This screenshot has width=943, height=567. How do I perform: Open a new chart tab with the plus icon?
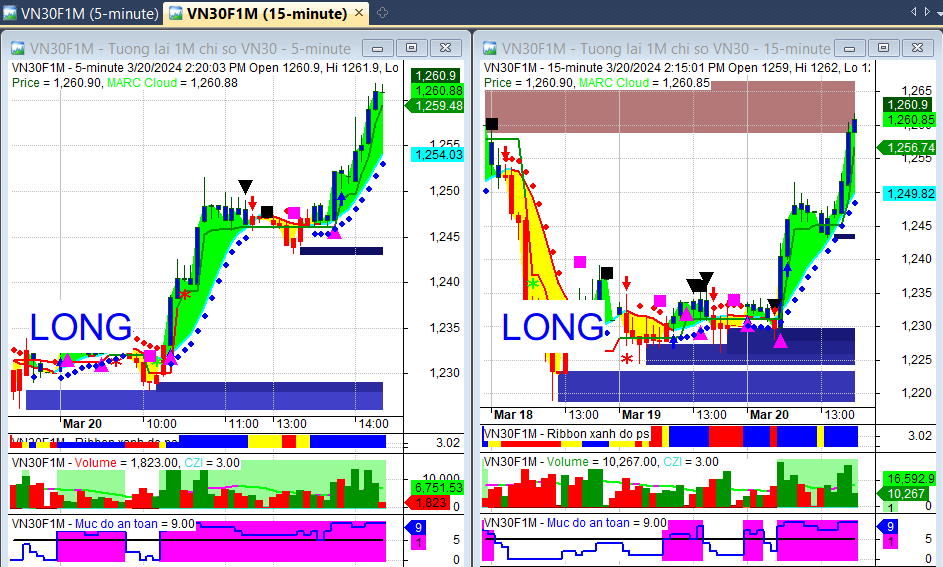pos(382,13)
